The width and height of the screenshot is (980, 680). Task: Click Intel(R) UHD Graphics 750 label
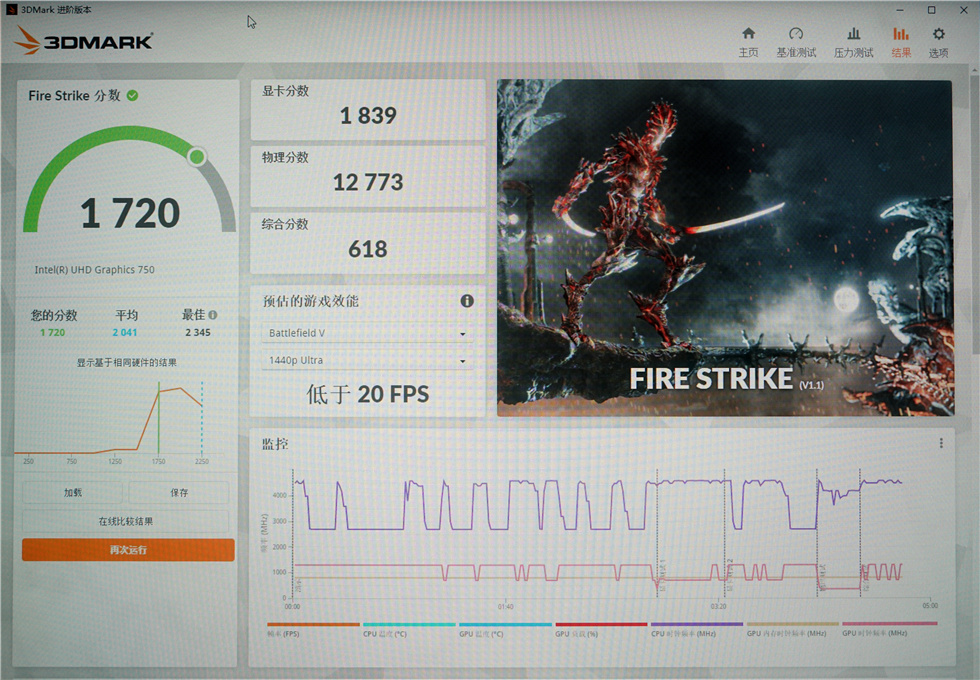tap(94, 270)
